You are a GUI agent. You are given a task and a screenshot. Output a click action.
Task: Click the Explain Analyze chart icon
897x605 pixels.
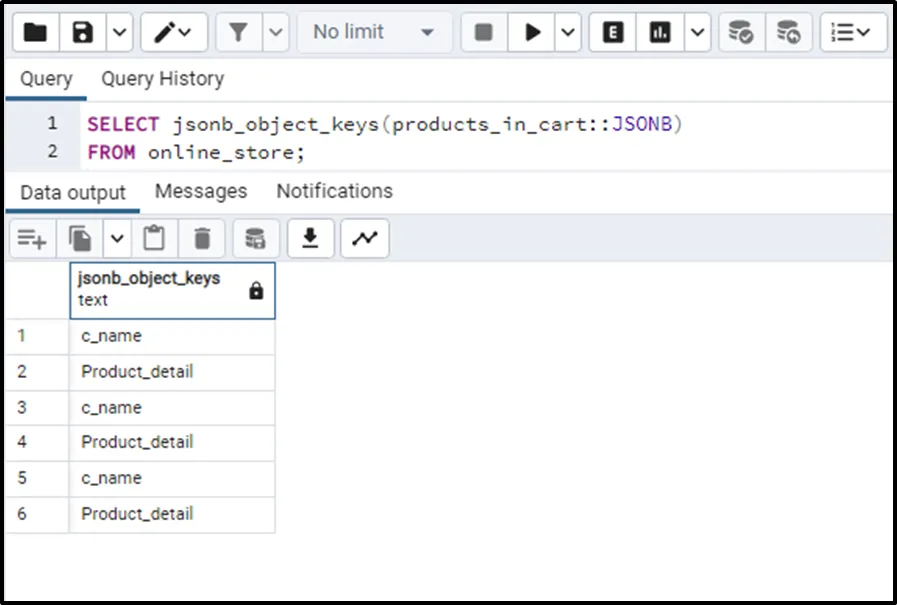(x=660, y=33)
